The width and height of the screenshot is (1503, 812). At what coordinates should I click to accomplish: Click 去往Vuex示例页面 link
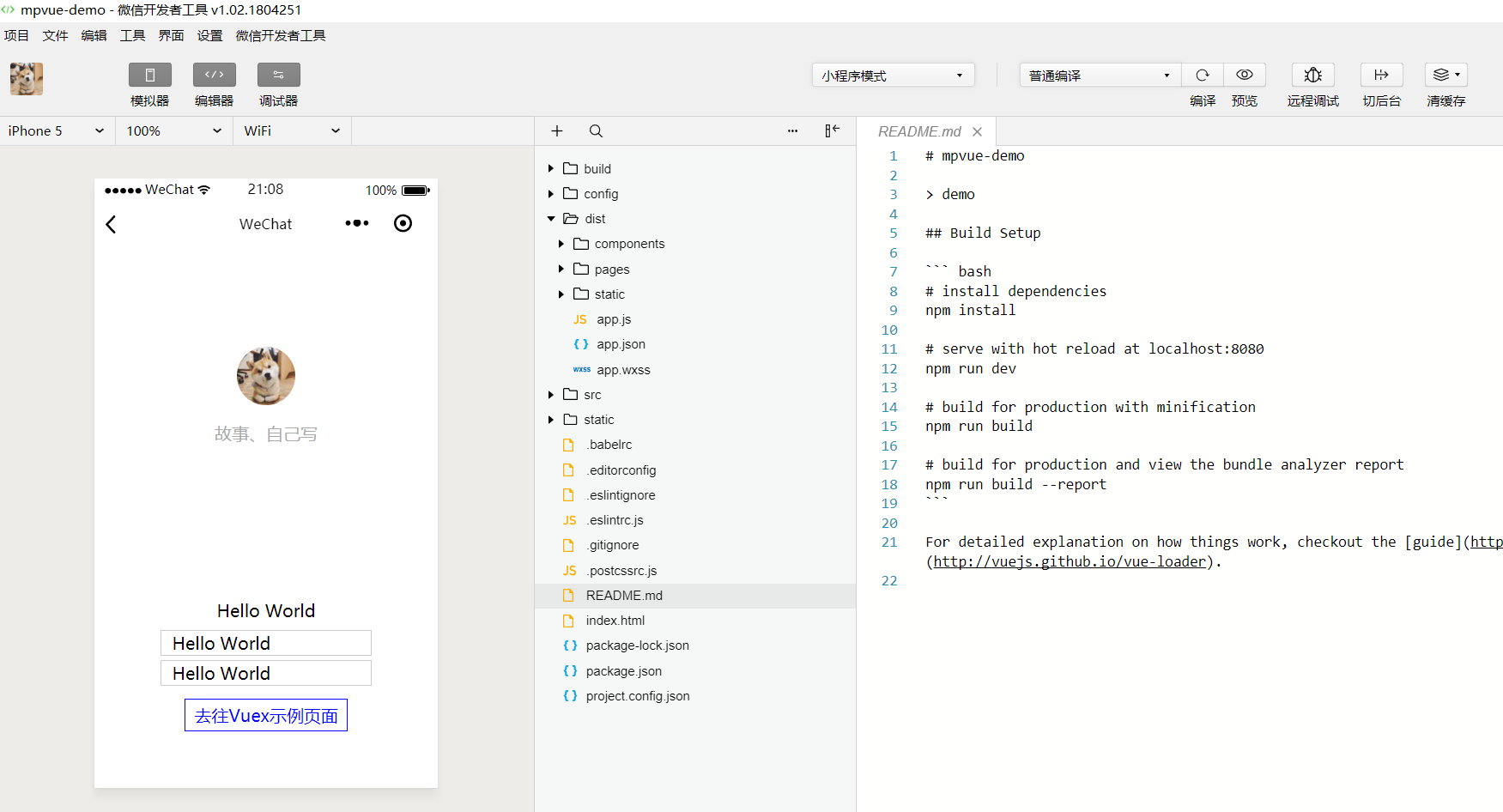266,715
